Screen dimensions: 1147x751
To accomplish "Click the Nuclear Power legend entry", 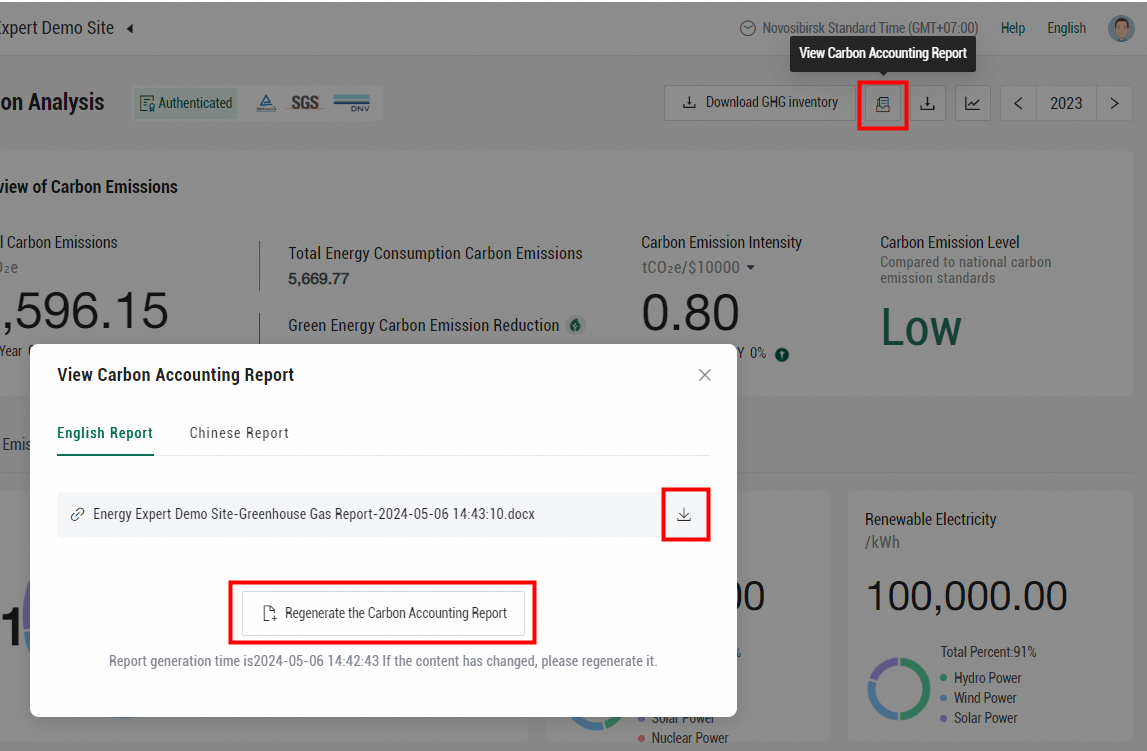I will pos(682,738).
